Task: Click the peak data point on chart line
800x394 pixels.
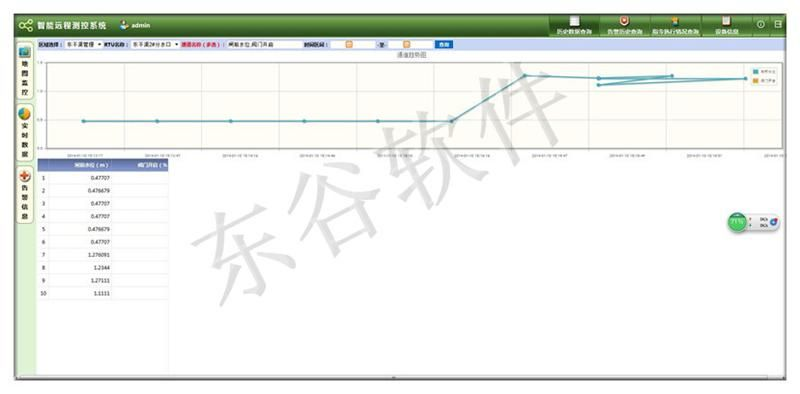Action: click(x=524, y=76)
